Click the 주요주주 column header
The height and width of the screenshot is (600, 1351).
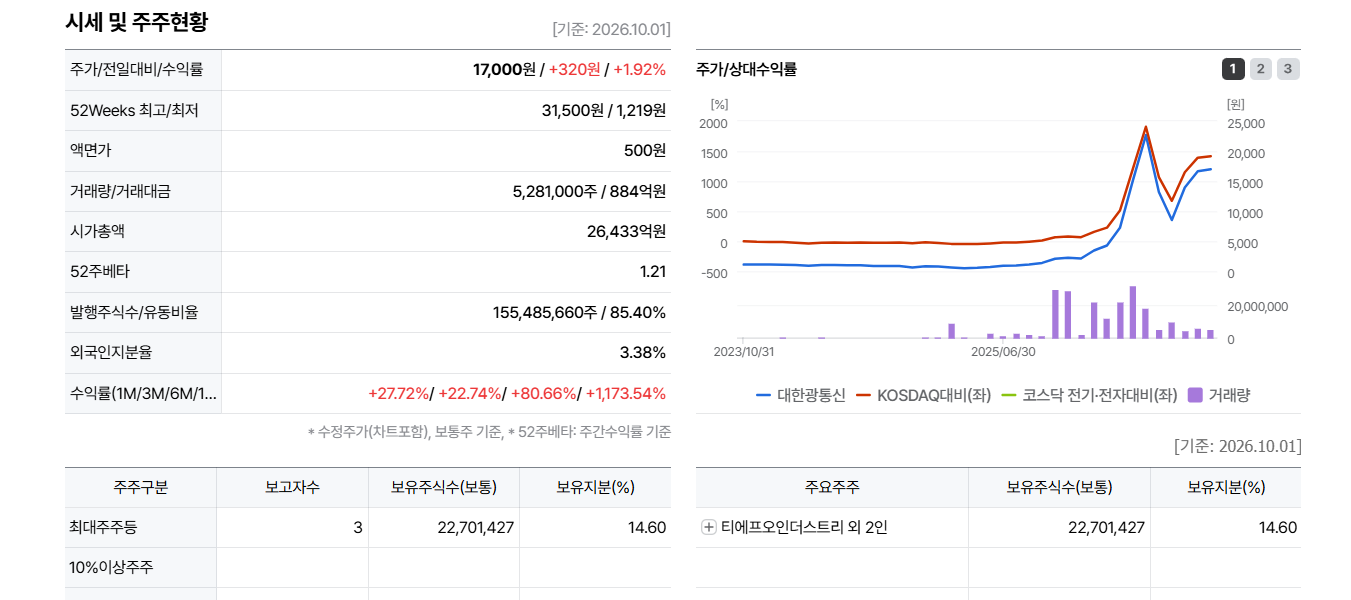(x=832, y=487)
